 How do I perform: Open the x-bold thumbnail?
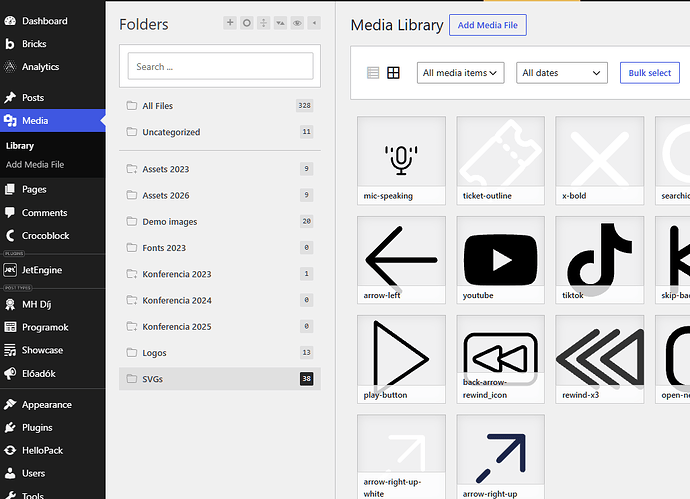point(600,161)
